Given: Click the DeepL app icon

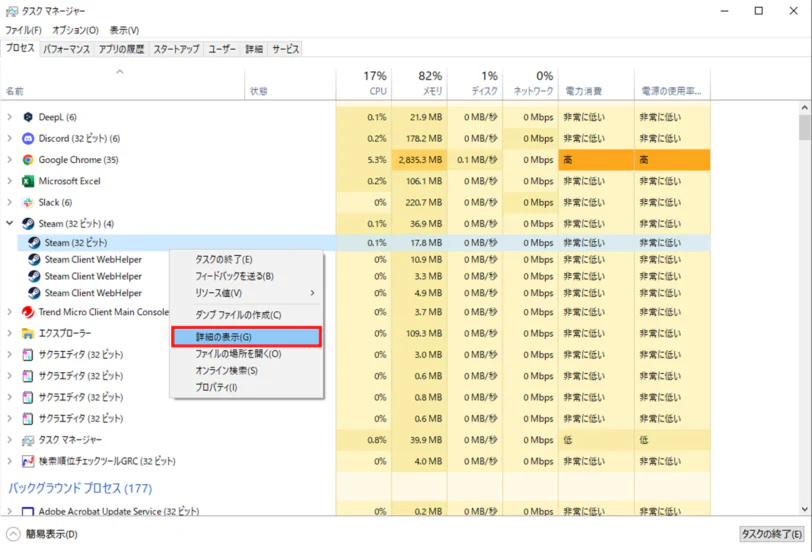Looking at the screenshot, I should (28, 117).
